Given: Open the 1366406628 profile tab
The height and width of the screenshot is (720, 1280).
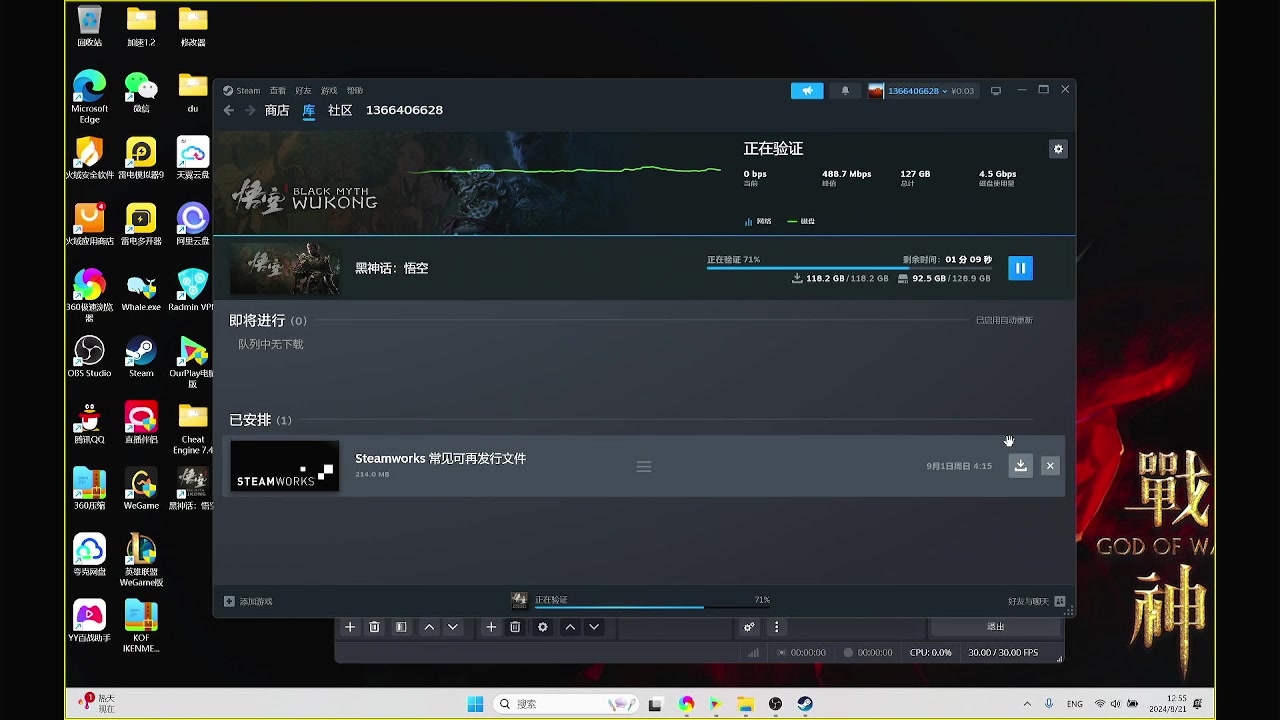Looking at the screenshot, I should click(404, 110).
